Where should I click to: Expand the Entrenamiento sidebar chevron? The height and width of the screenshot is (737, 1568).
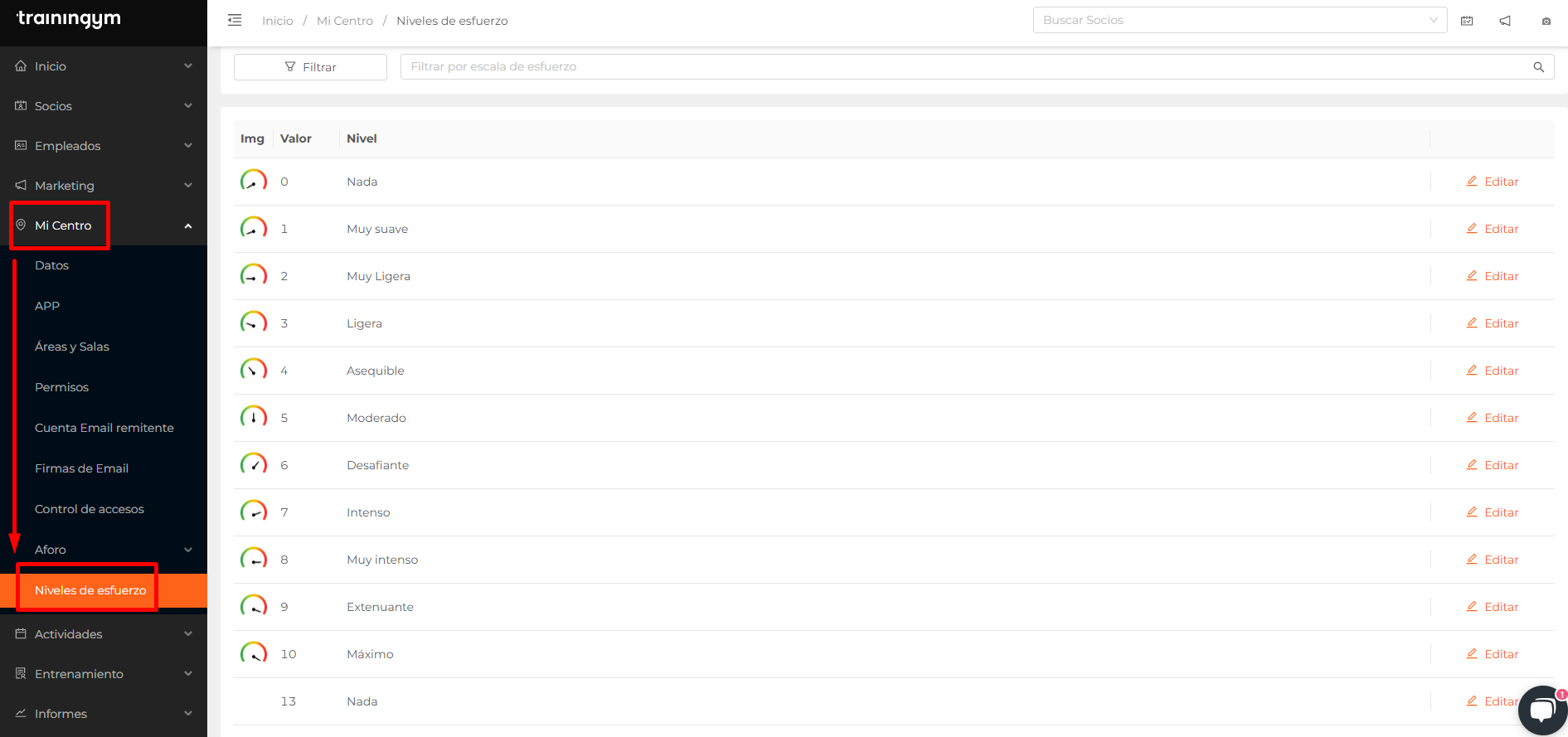pyautogui.click(x=188, y=673)
